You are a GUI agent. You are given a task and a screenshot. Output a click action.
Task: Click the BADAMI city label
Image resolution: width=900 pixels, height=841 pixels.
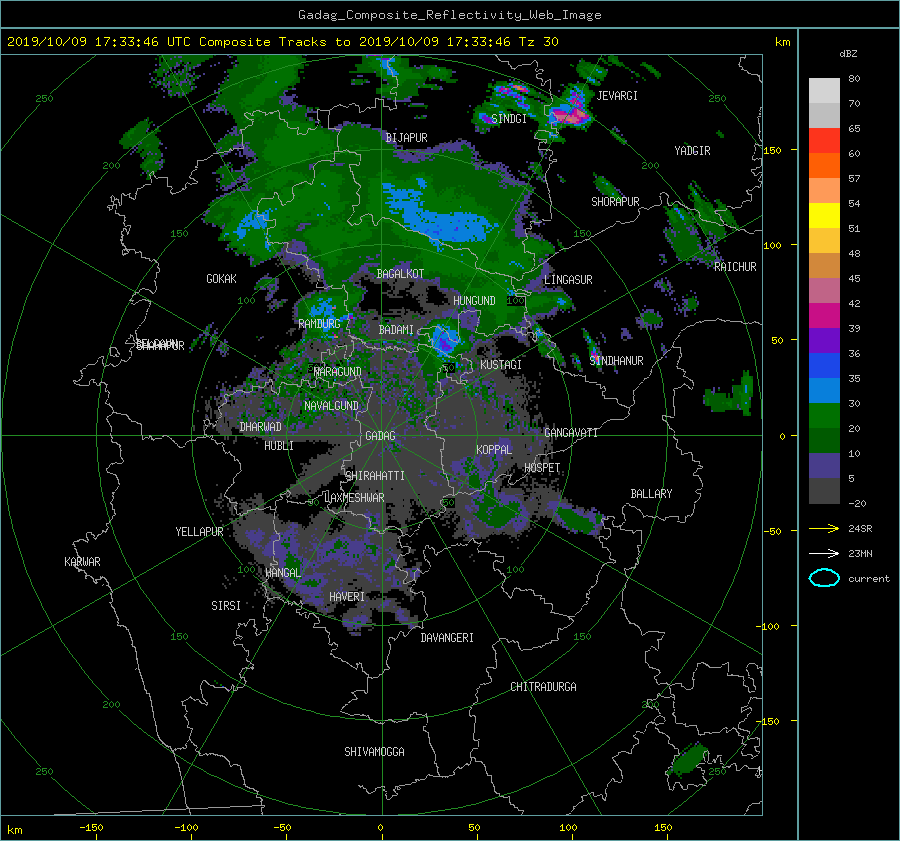coord(396,330)
